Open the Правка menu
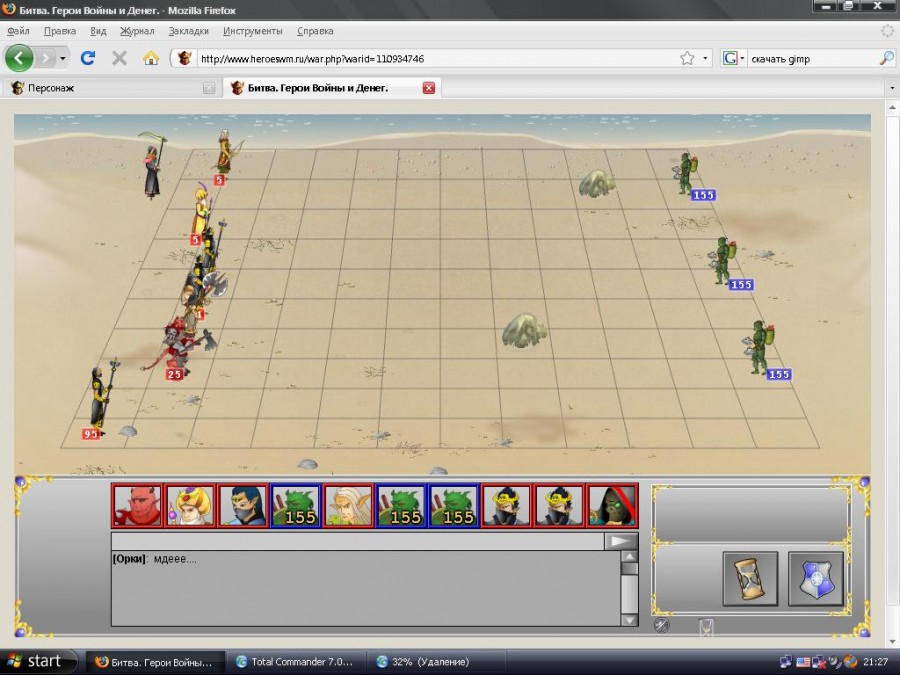Viewport: 900px width, 675px height. (60, 31)
